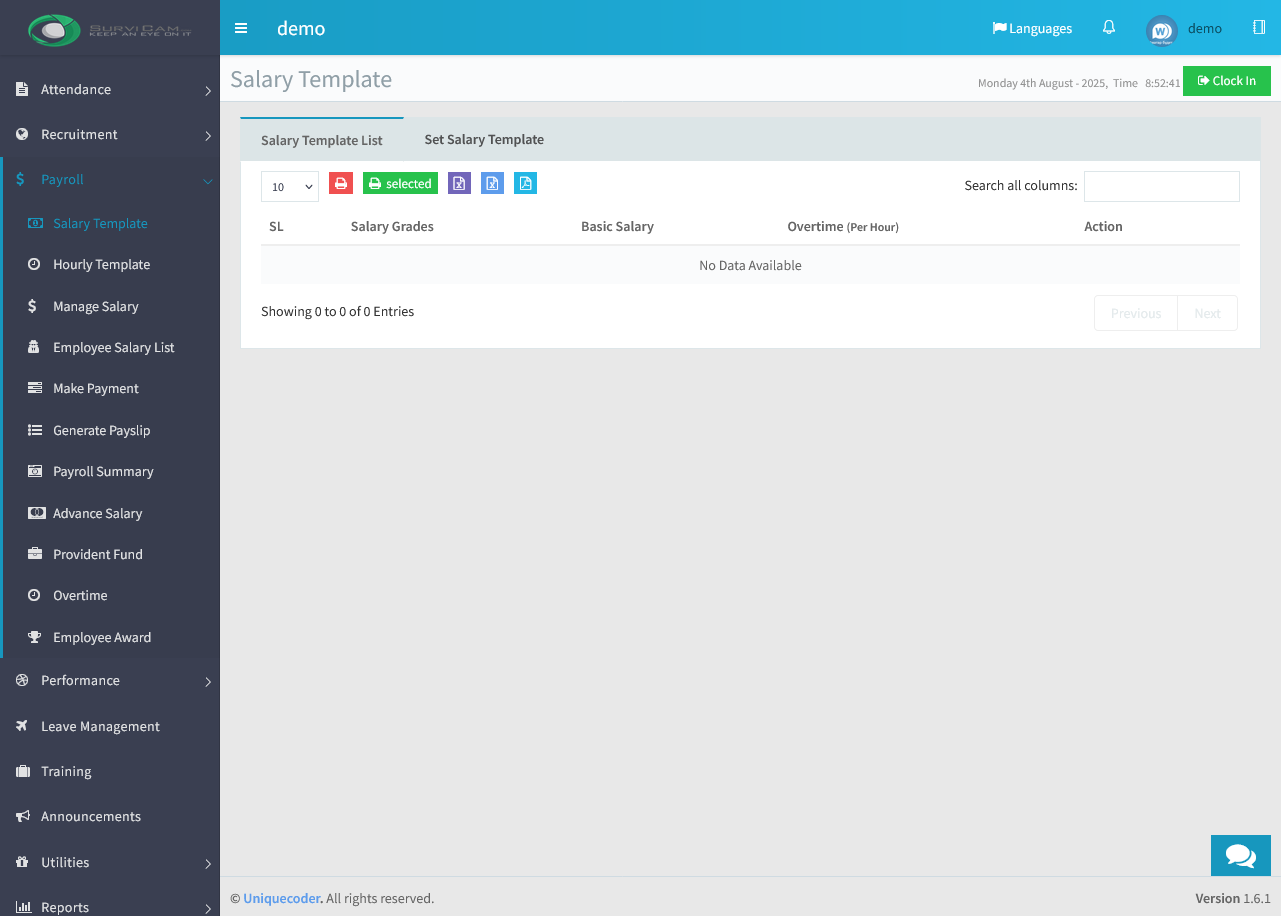Open Generate Payslip from the sidebar
1281x916 pixels.
coord(110,431)
